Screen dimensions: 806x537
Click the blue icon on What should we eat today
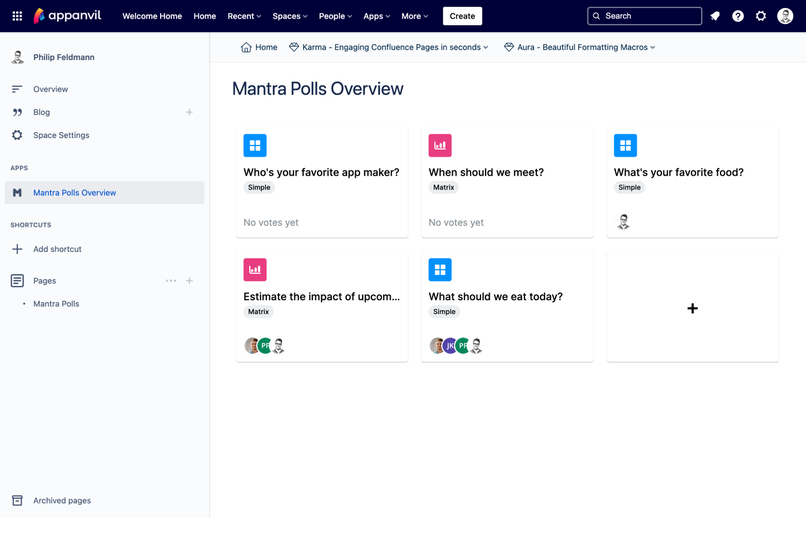coord(440,270)
